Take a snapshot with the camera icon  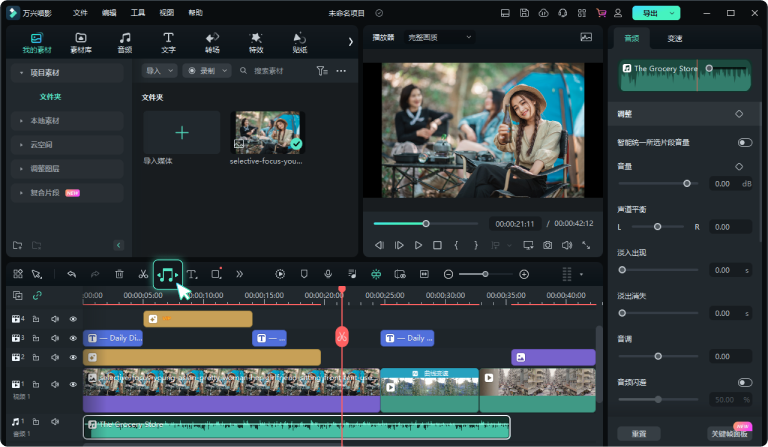point(547,245)
